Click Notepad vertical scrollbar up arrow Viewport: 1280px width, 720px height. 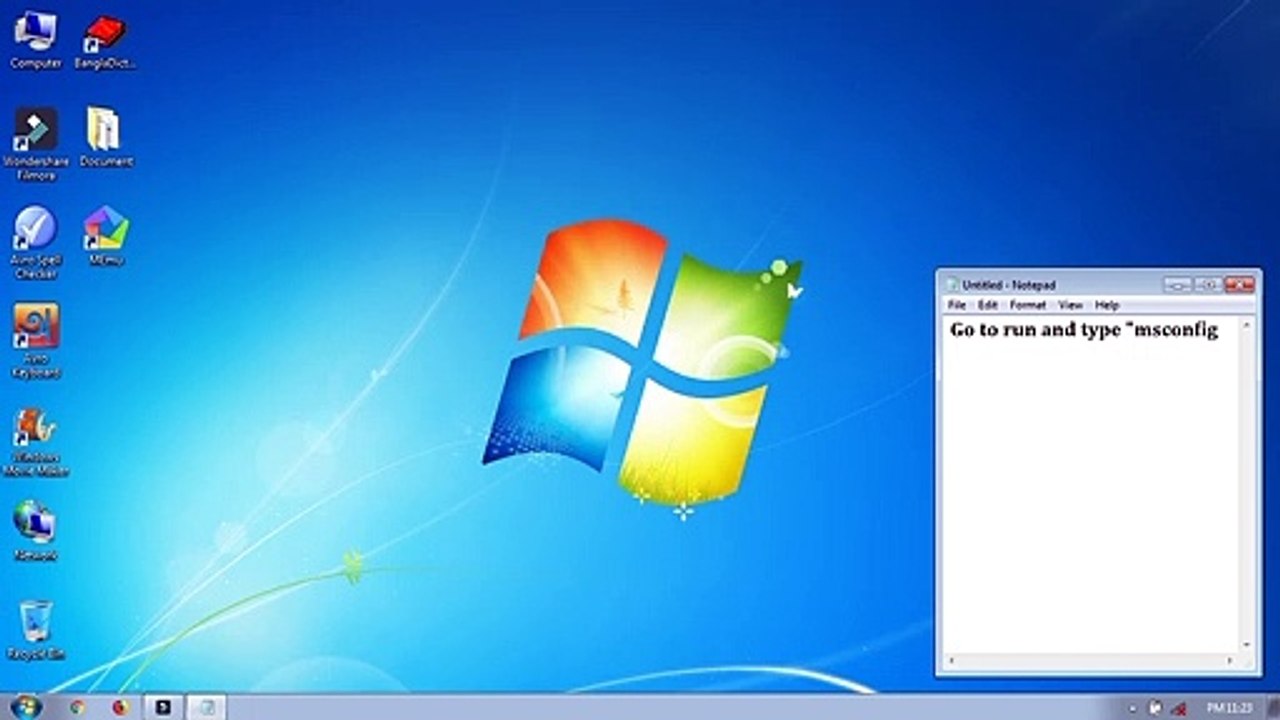(1246, 326)
